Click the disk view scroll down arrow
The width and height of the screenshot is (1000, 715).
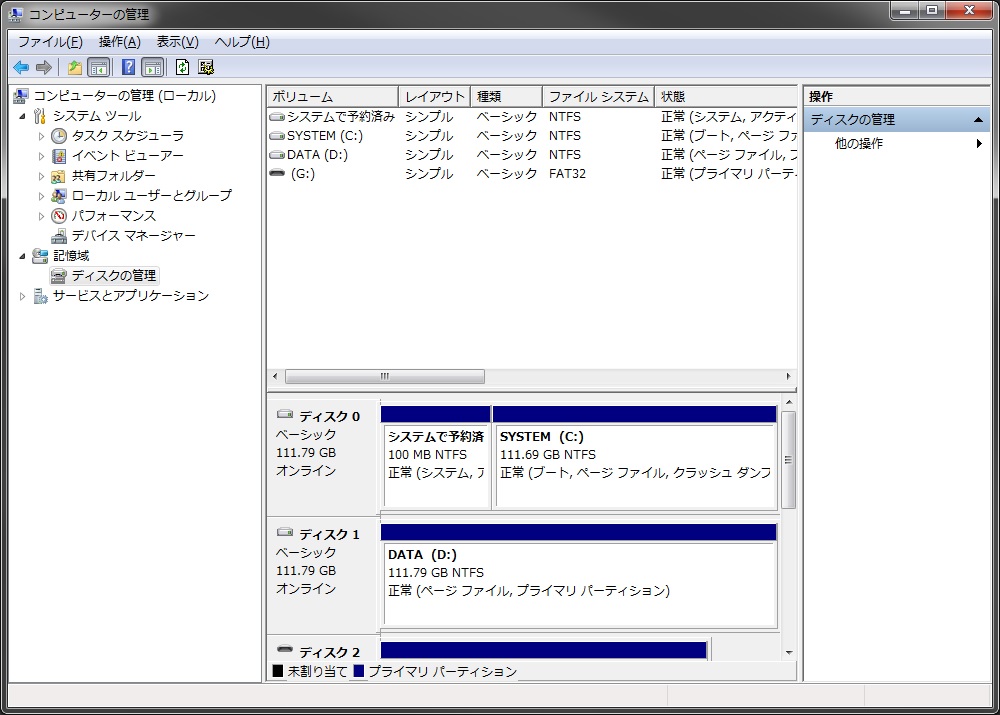(789, 652)
